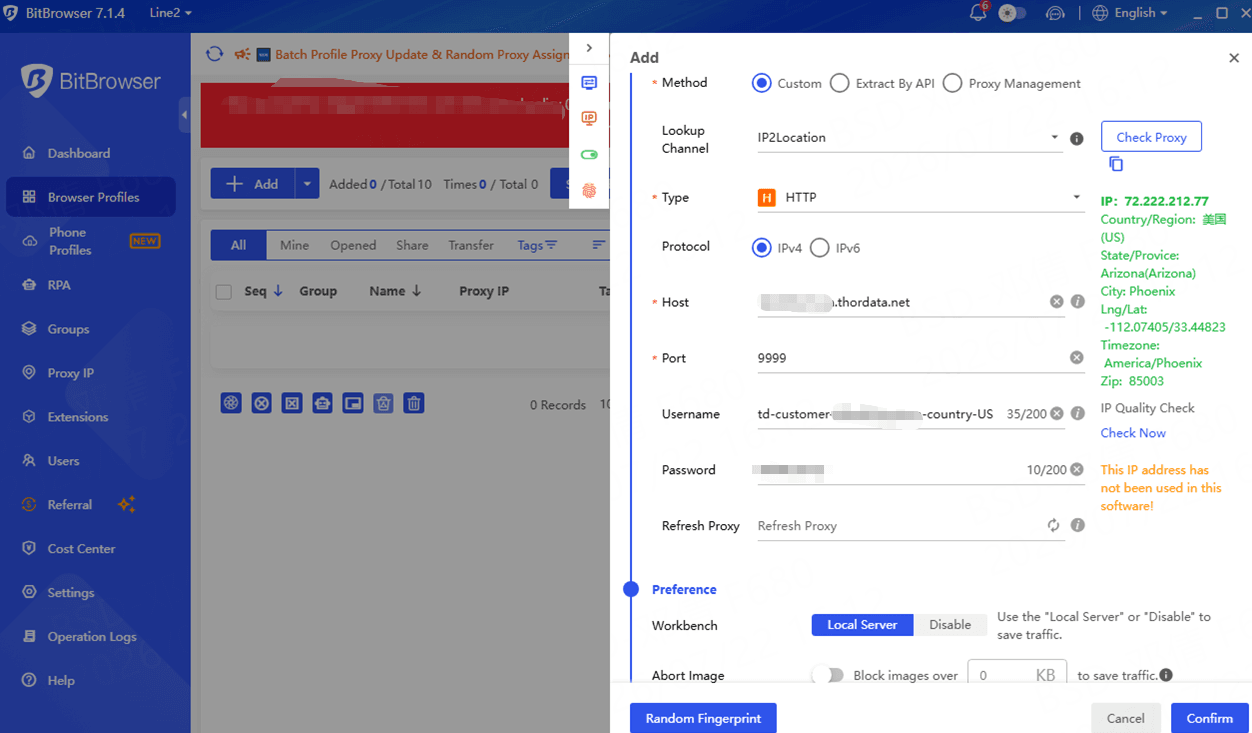
Task: Click the aperture-shaped batch action icon
Action: pos(231,403)
